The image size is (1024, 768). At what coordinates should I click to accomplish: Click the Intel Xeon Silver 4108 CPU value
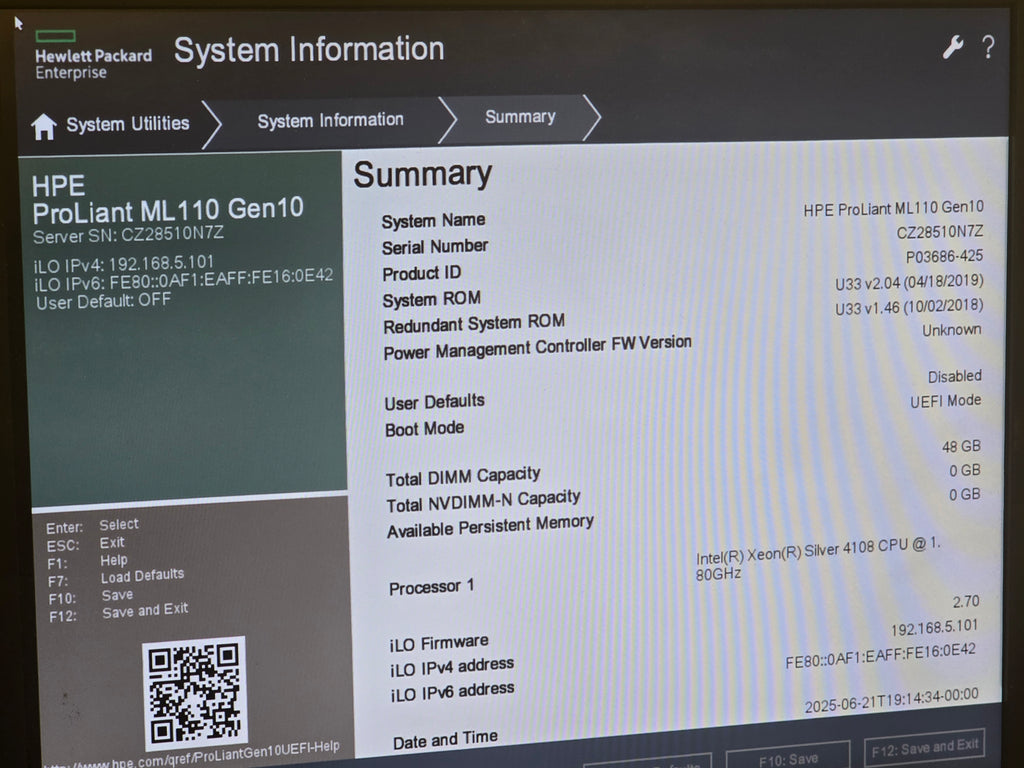(818, 558)
